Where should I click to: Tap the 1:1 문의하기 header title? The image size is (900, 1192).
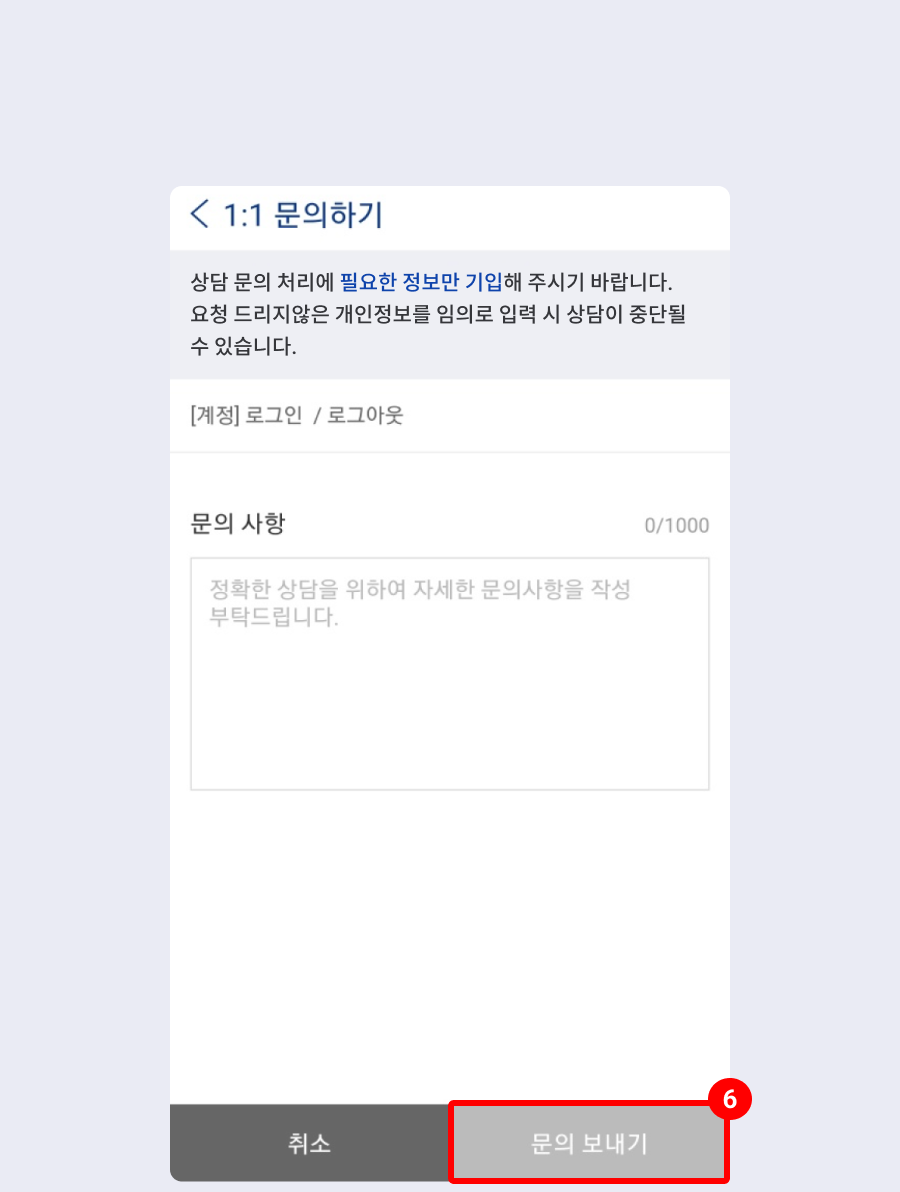(x=303, y=215)
